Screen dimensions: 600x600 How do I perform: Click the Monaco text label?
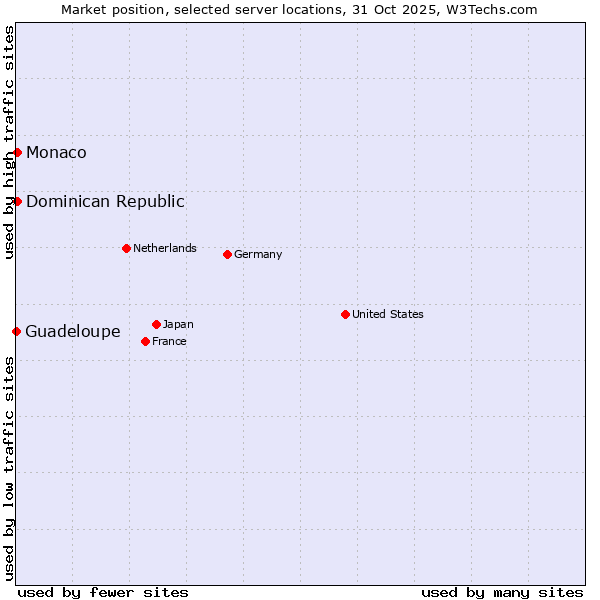tap(56, 152)
